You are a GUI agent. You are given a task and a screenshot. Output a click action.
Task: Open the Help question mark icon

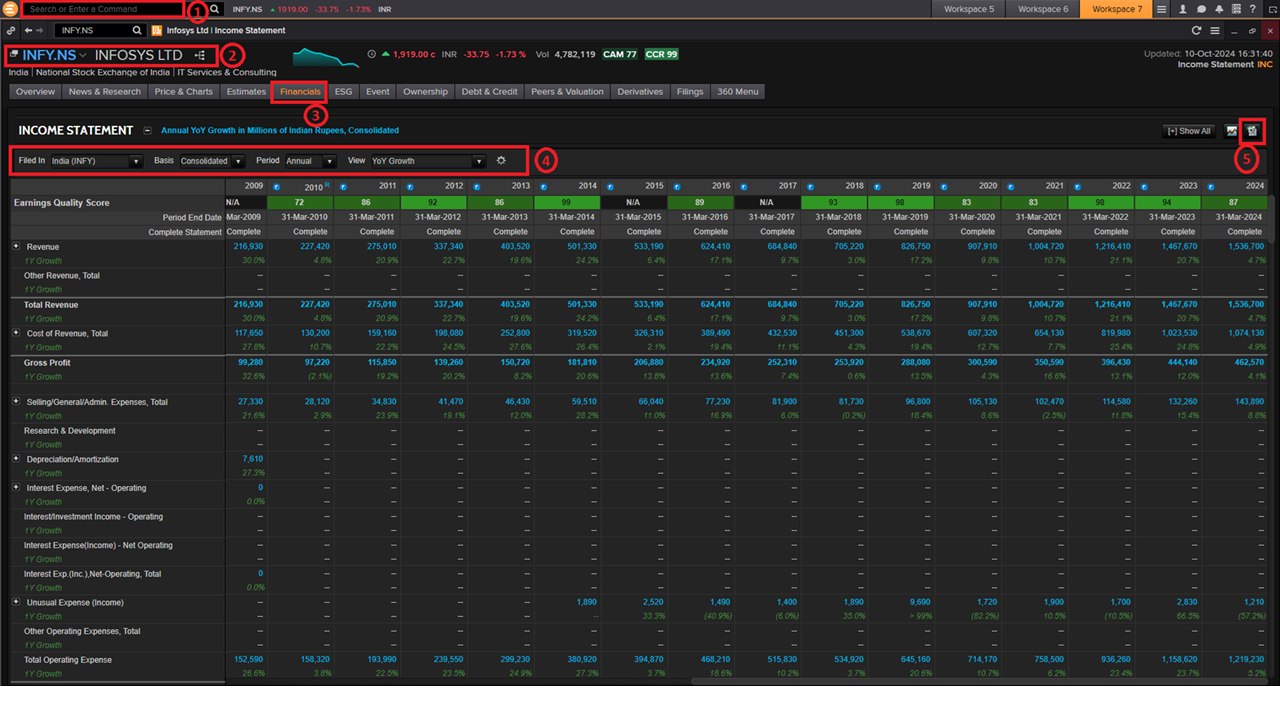[x=1253, y=9]
